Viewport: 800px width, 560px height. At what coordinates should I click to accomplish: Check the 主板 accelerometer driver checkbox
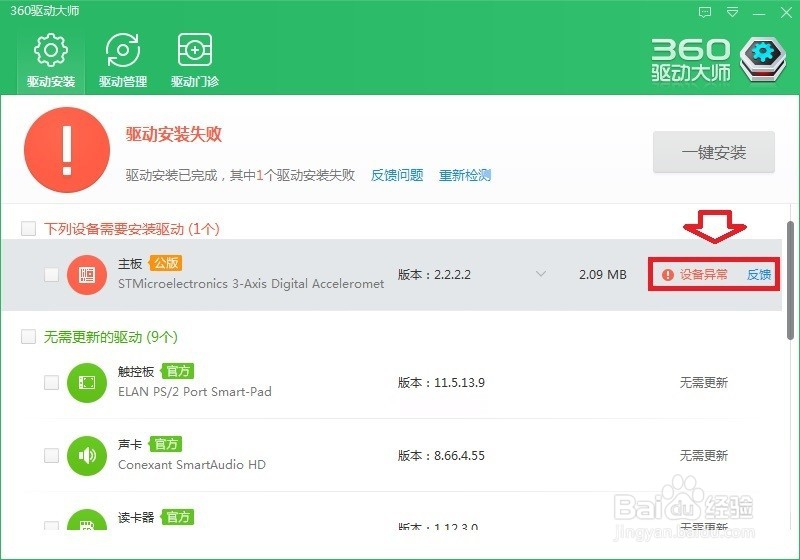point(51,274)
